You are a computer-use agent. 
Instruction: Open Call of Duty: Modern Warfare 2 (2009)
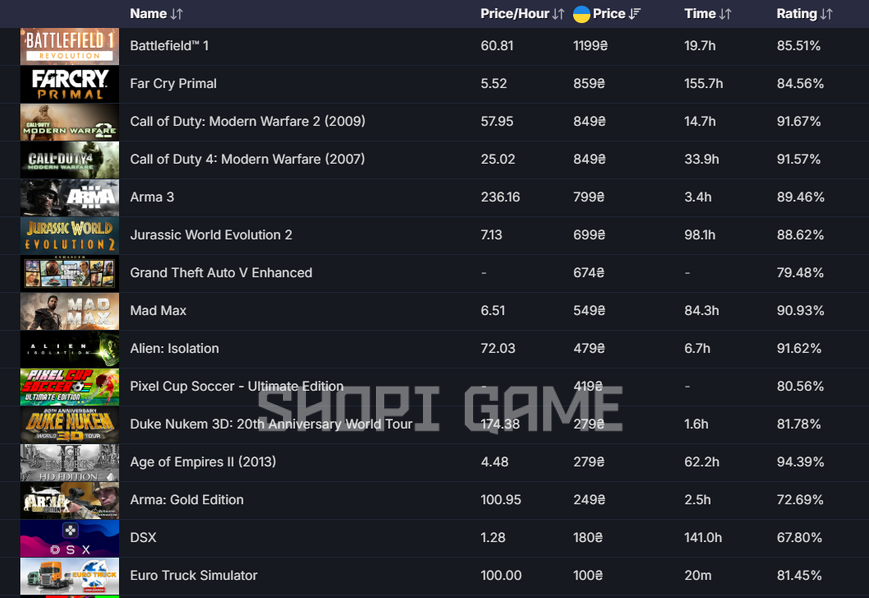coord(248,121)
